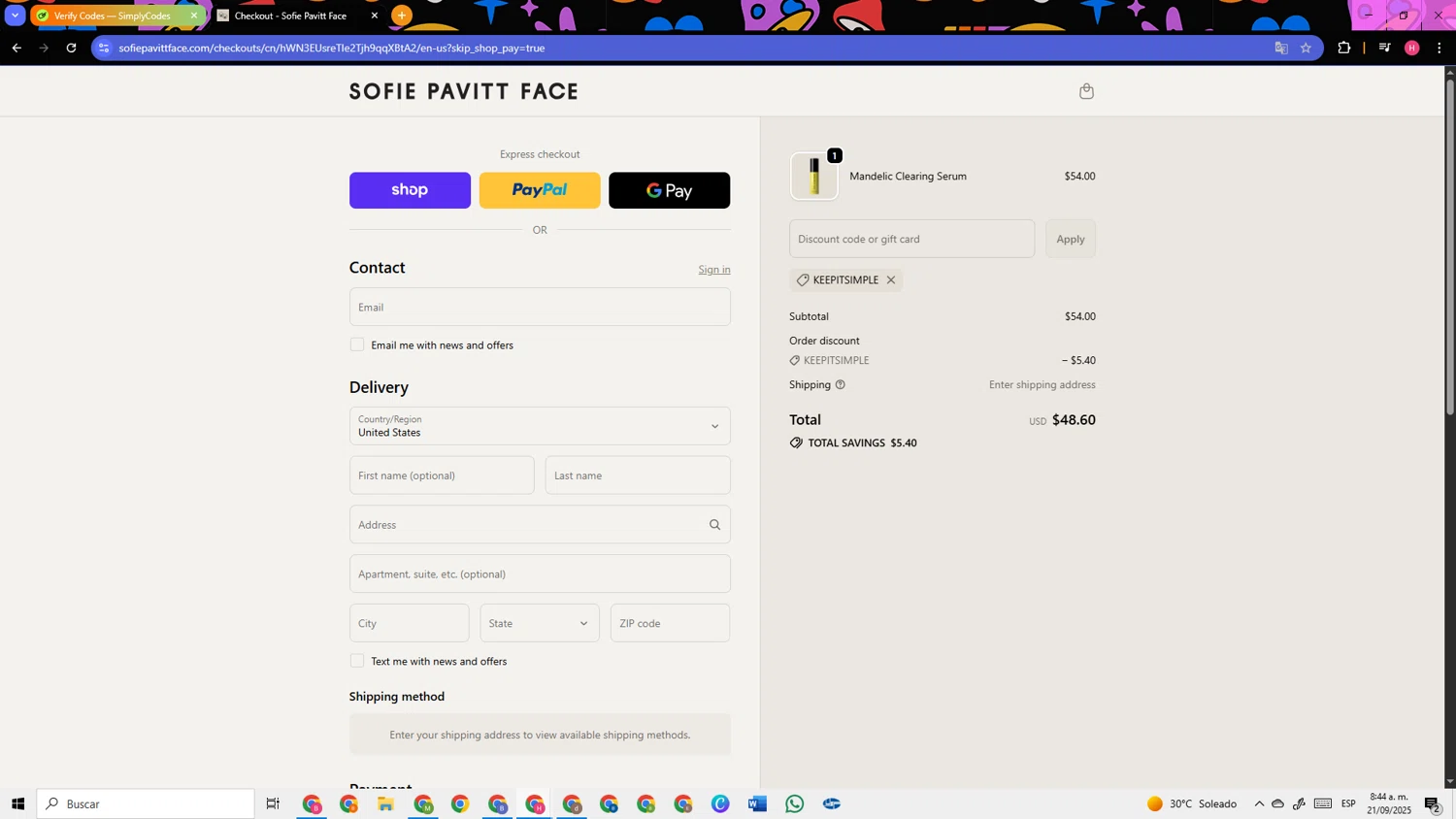Open the notification center icon

[1433, 803]
